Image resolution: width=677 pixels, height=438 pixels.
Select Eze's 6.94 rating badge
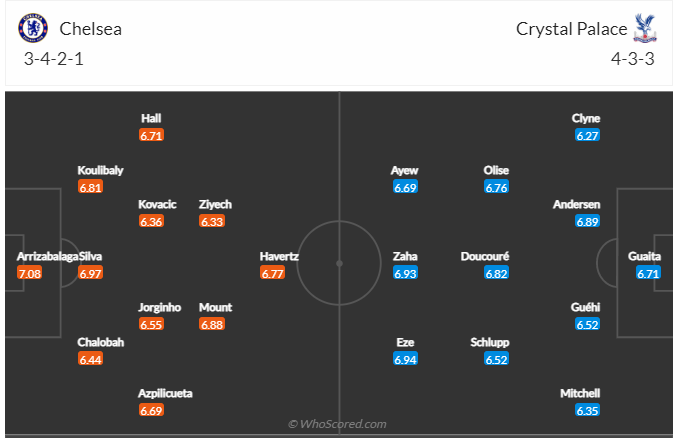[405, 358]
